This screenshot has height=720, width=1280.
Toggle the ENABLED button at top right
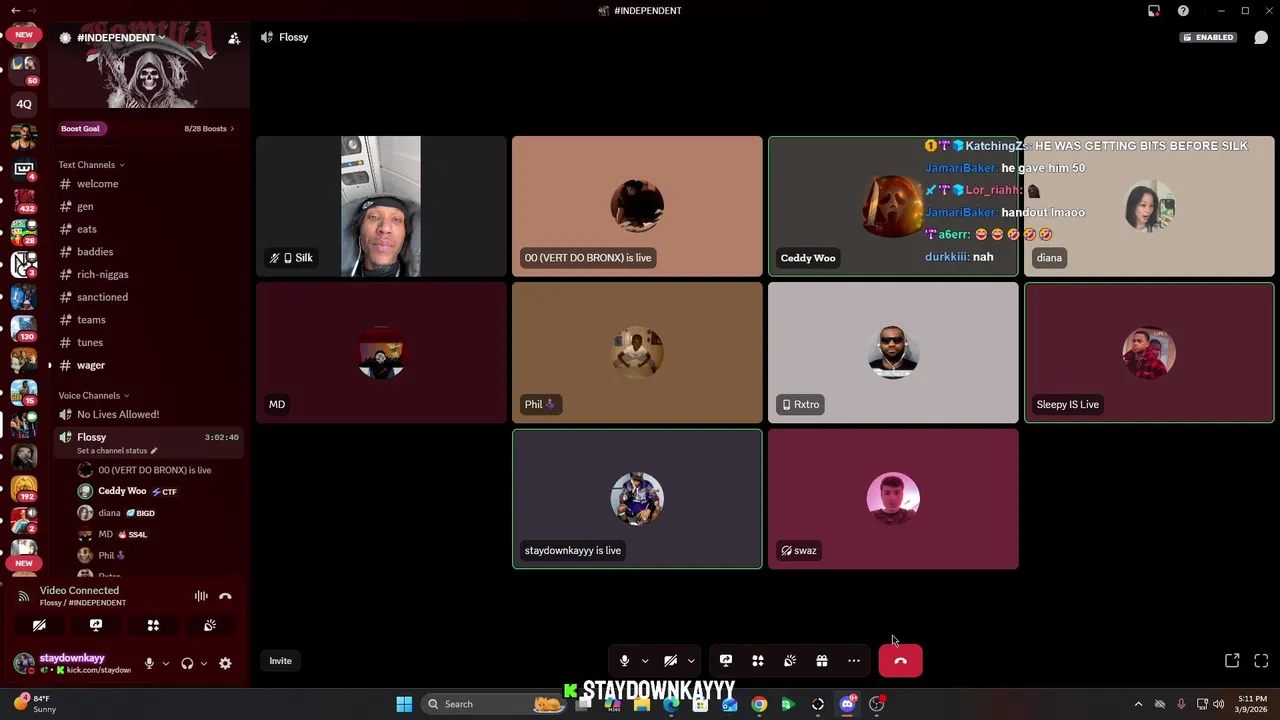coord(1208,37)
